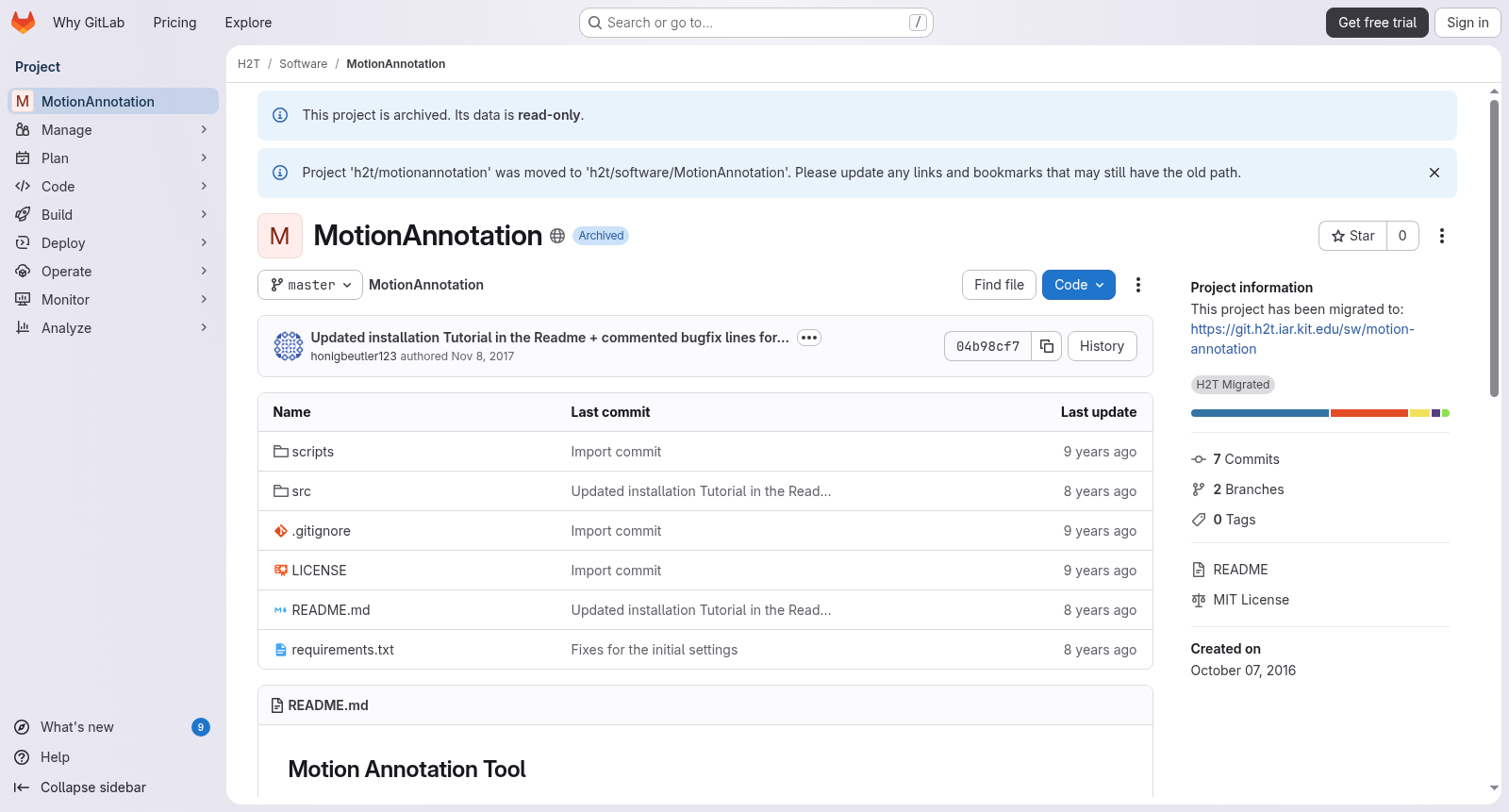Click the .gitignore git file icon
Screen dimensions: 1509x812
click(x=281, y=531)
